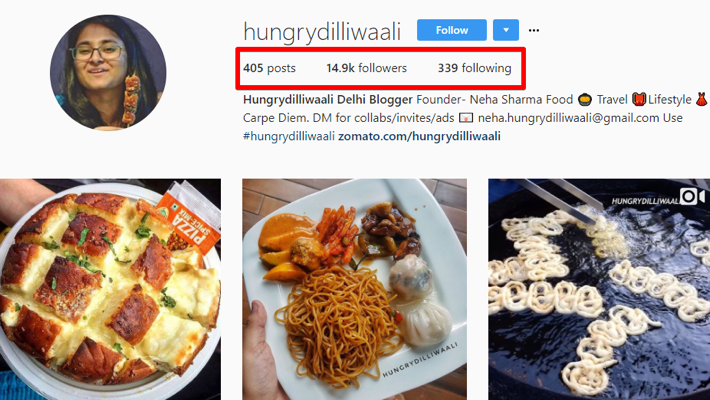Viewport: 710px width, 400px height.
Task: Open the noodles and momos plate post
Action: click(355, 289)
